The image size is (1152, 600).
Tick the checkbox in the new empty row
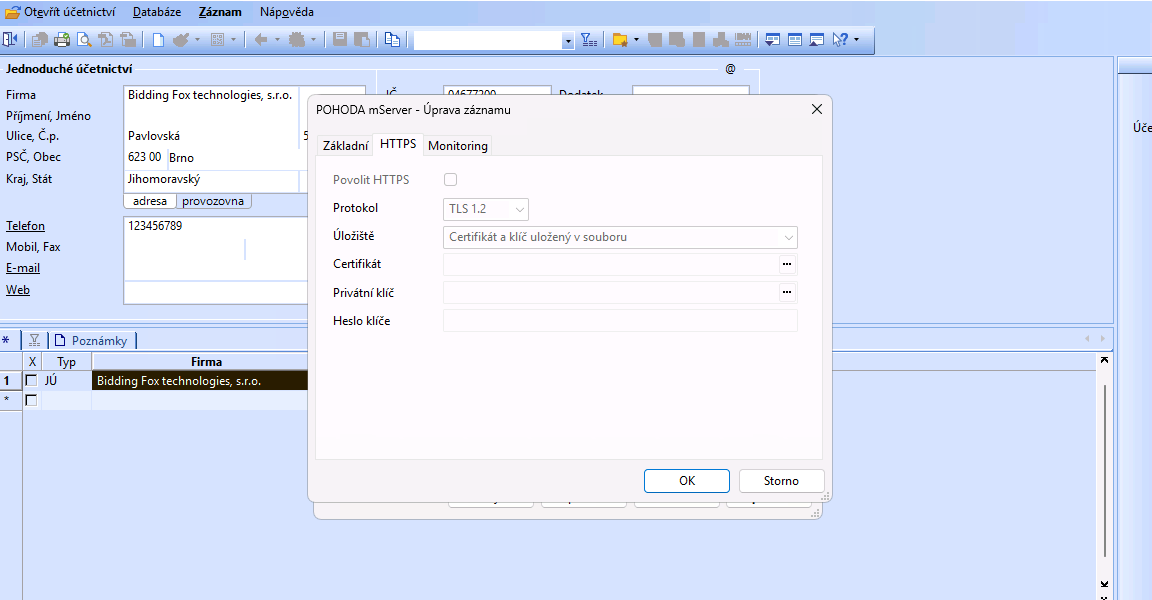31,400
